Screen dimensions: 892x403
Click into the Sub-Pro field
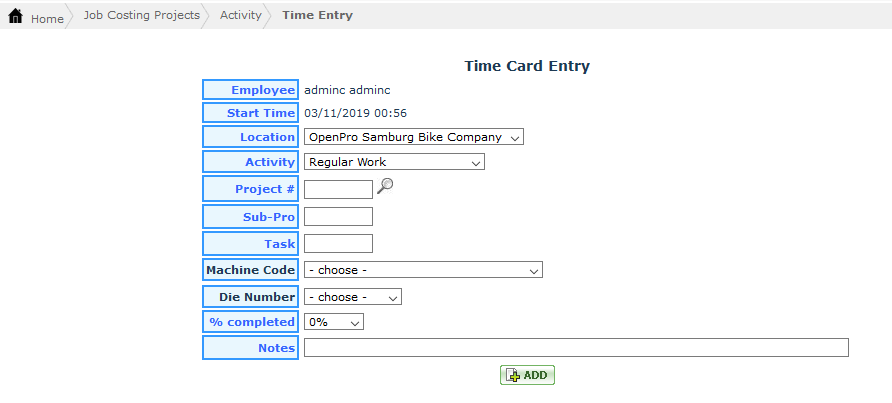click(338, 217)
